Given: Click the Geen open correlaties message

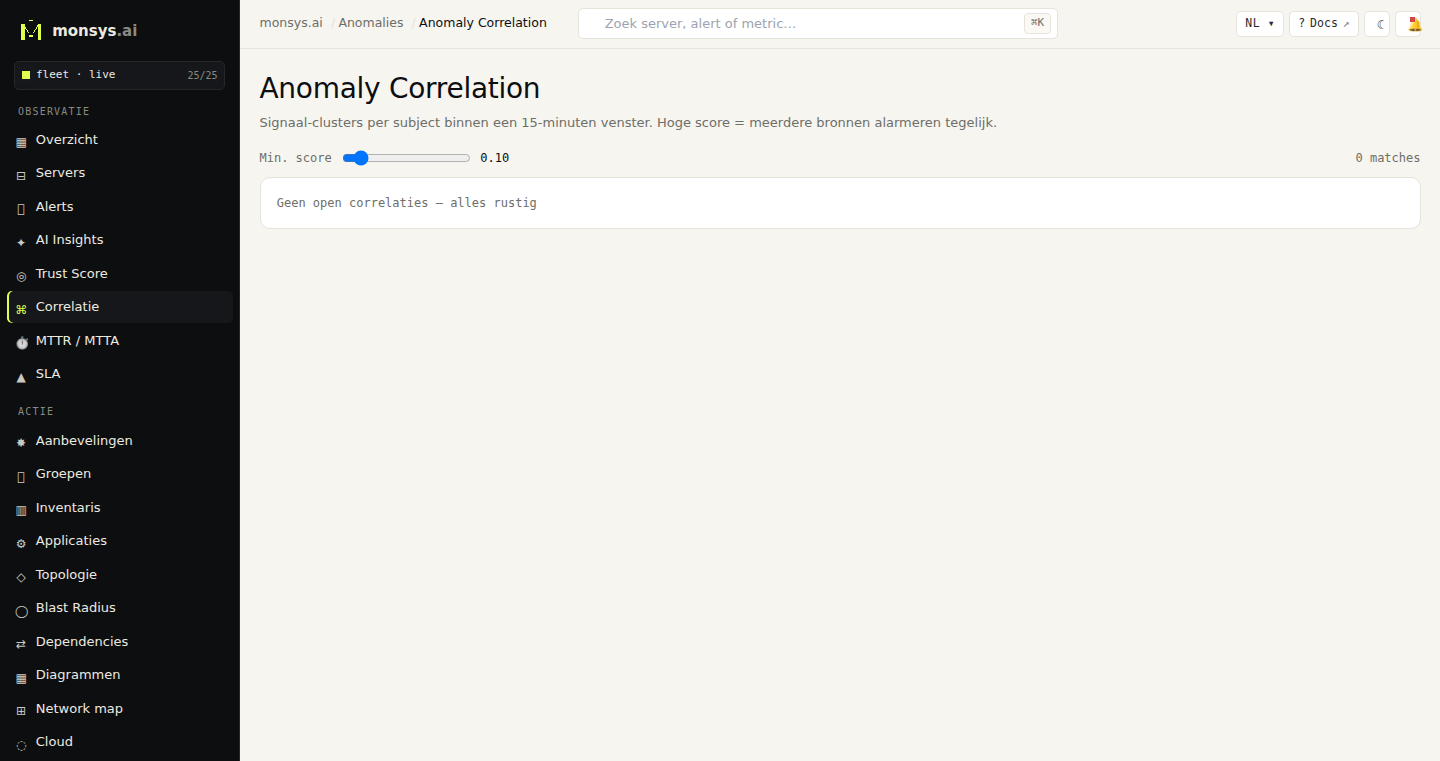Looking at the screenshot, I should (x=407, y=203).
